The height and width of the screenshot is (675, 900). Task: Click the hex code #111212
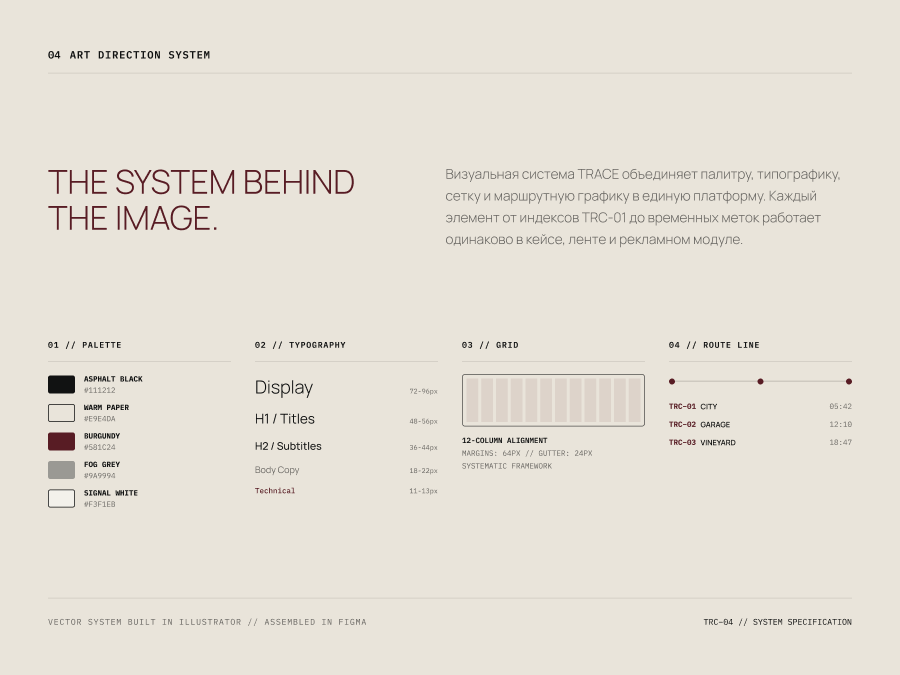100,390
